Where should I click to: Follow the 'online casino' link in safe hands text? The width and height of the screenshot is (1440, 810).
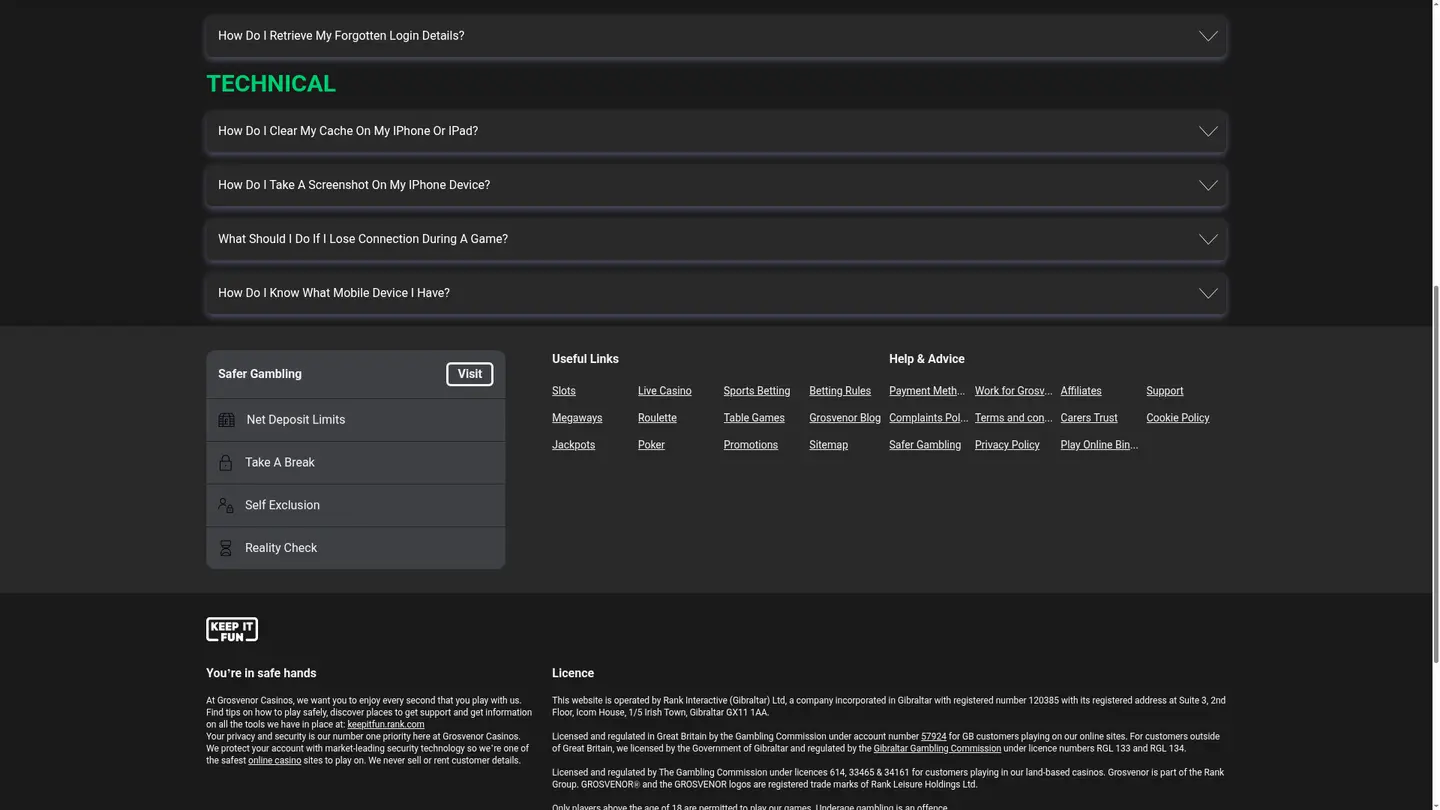click(275, 761)
